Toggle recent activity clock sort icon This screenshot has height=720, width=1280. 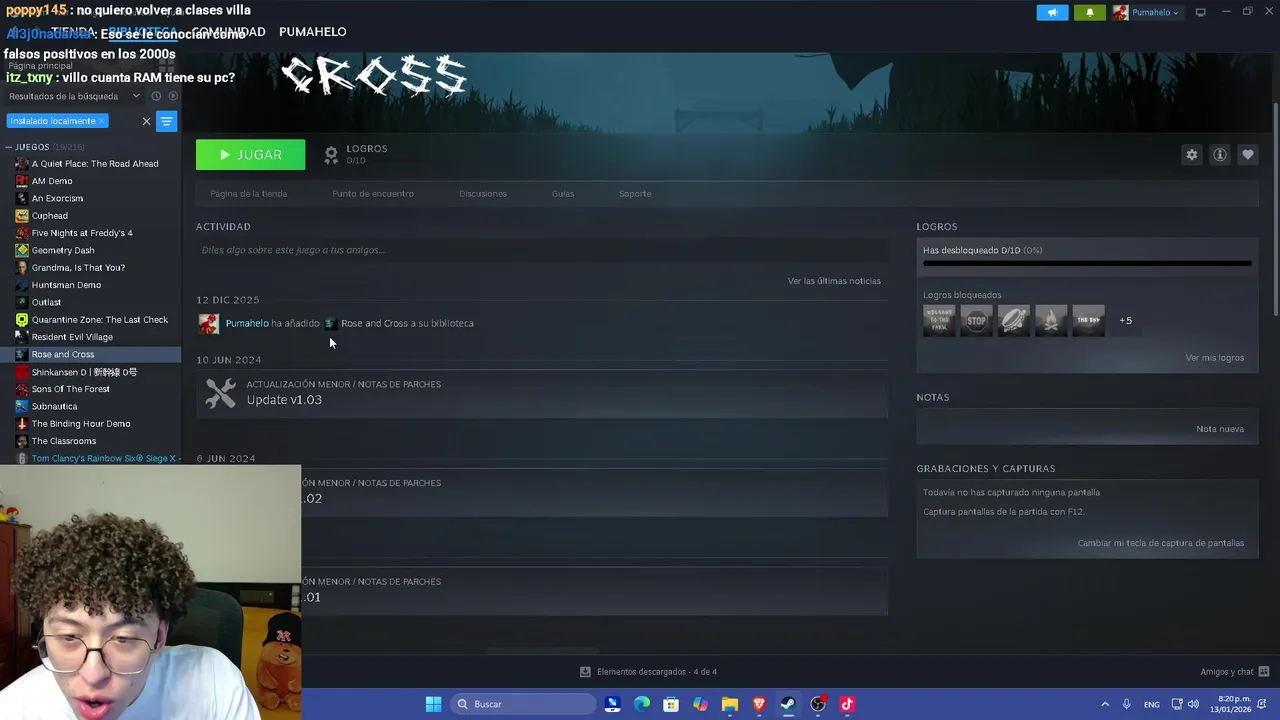pos(156,96)
